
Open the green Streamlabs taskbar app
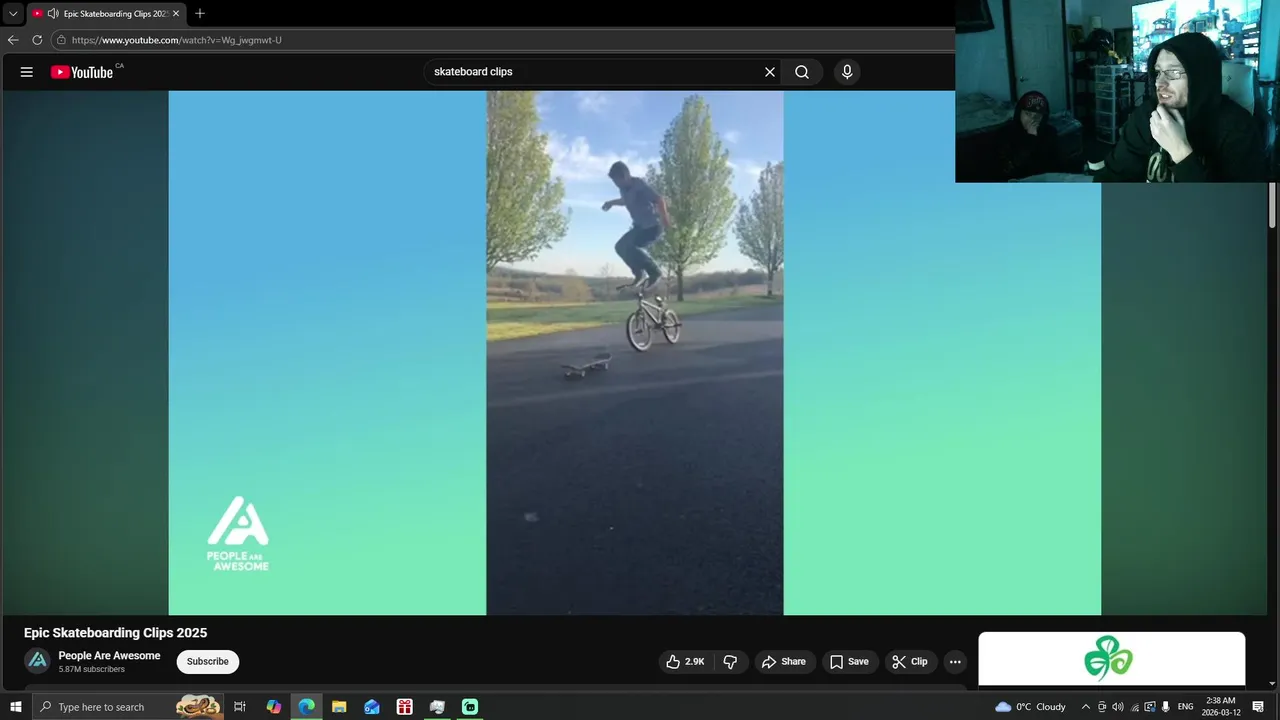coord(469,707)
